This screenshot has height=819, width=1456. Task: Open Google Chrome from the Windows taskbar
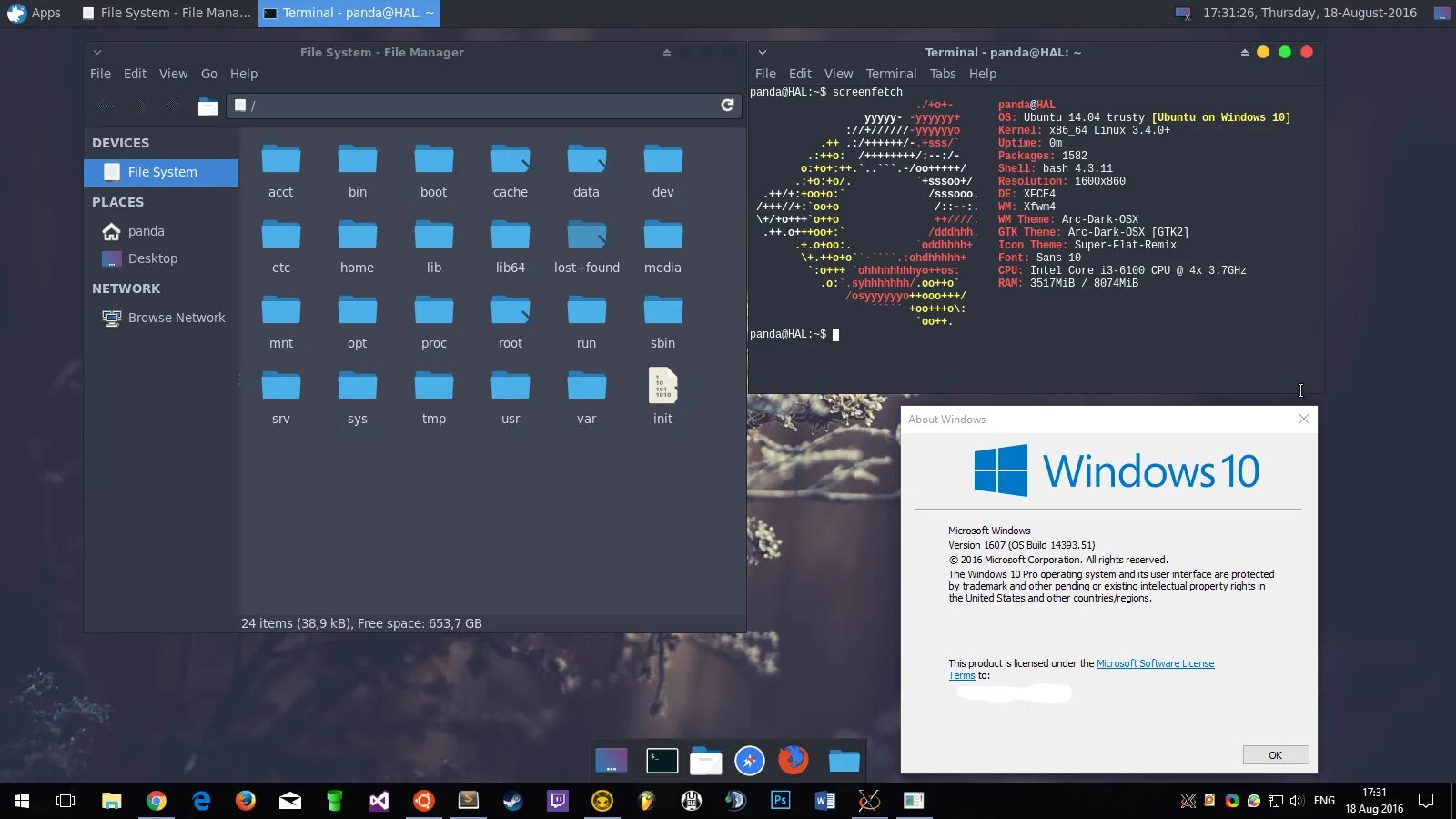[x=157, y=801]
